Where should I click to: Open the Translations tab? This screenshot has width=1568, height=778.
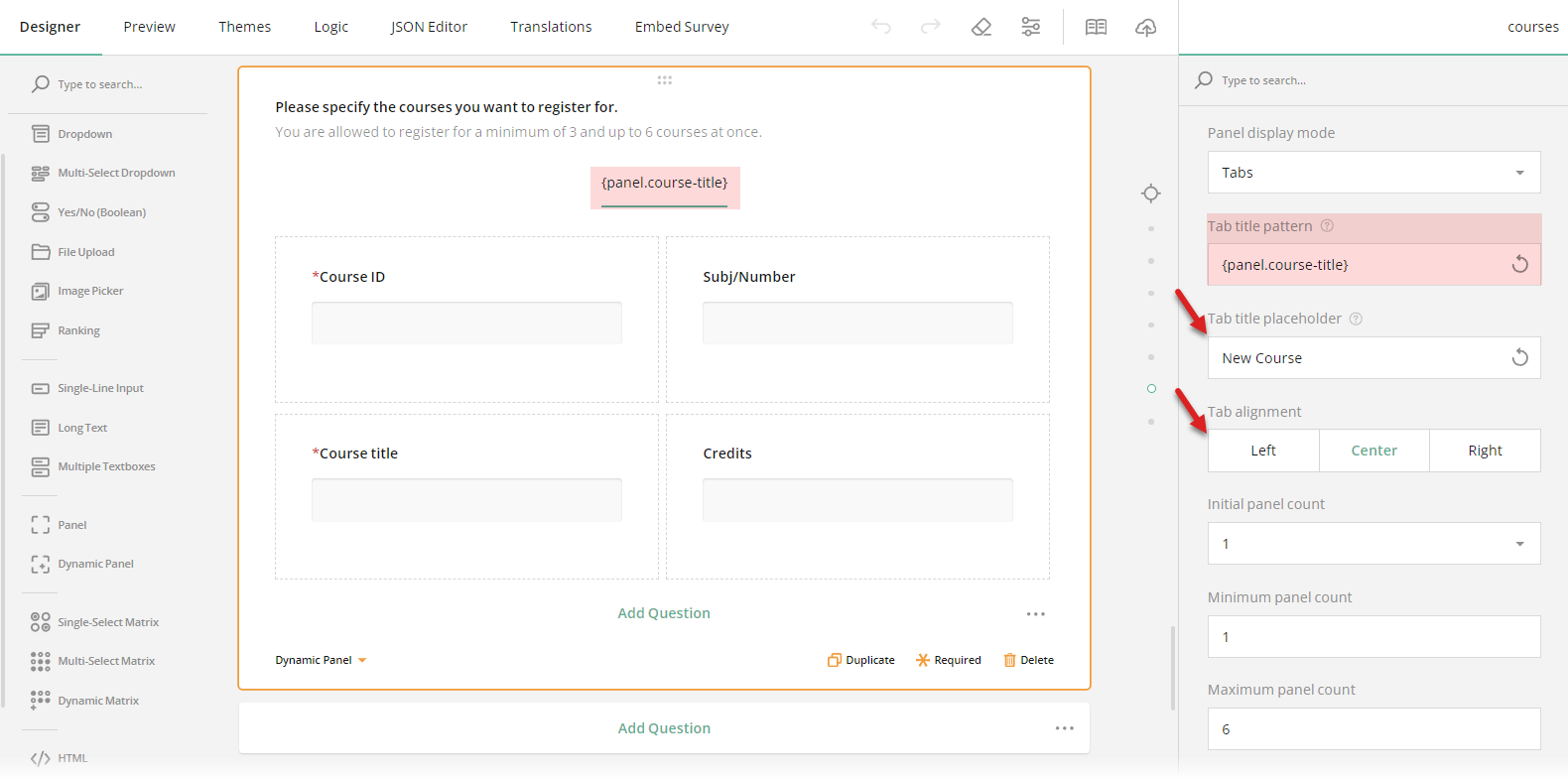[x=551, y=27]
